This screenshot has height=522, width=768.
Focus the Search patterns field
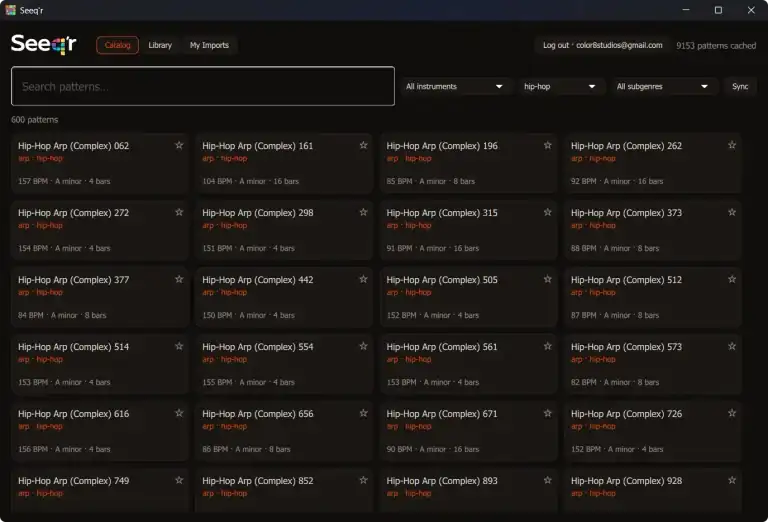pos(203,86)
